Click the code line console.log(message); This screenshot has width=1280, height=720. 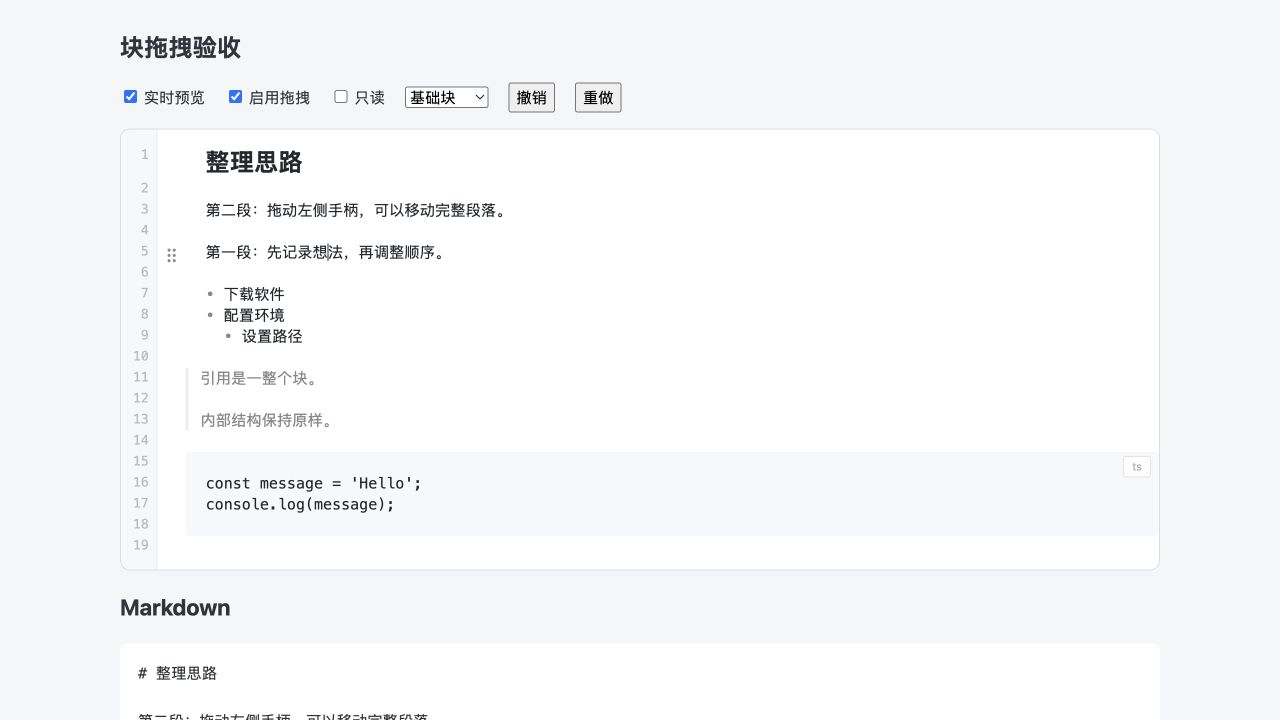[300, 504]
